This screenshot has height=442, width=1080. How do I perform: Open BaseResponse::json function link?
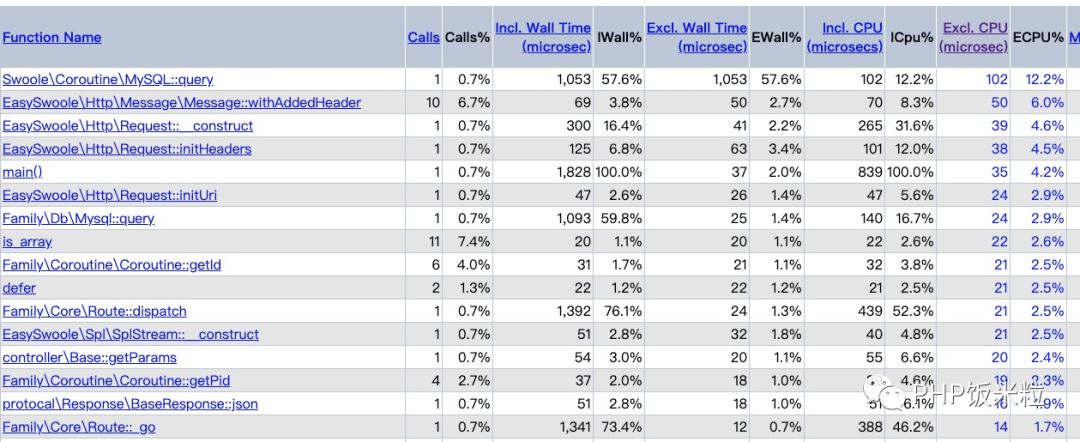tap(130, 404)
